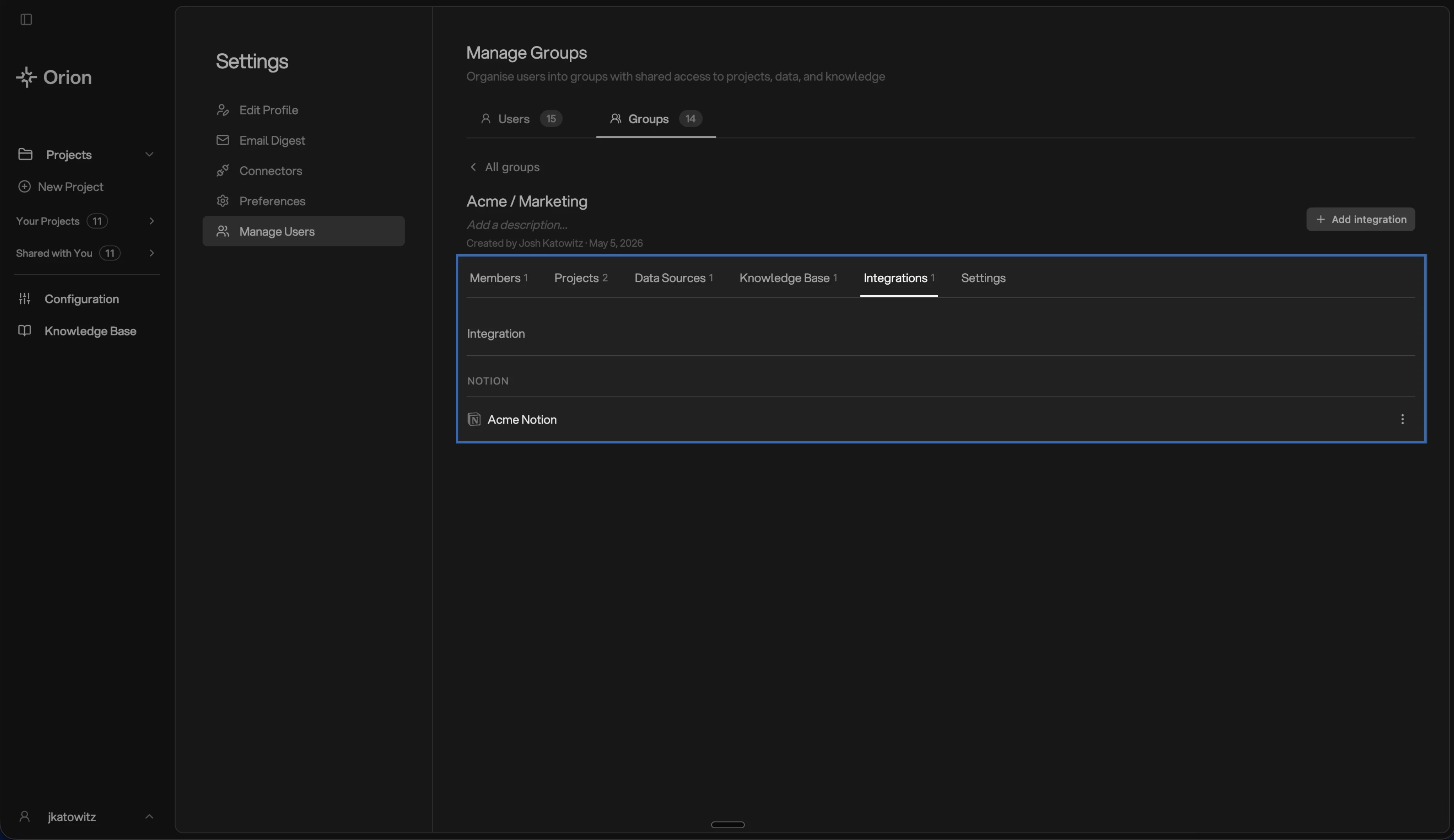Click the jkatowitz user avatar icon
Viewport: 1454px width, 840px height.
point(24,817)
